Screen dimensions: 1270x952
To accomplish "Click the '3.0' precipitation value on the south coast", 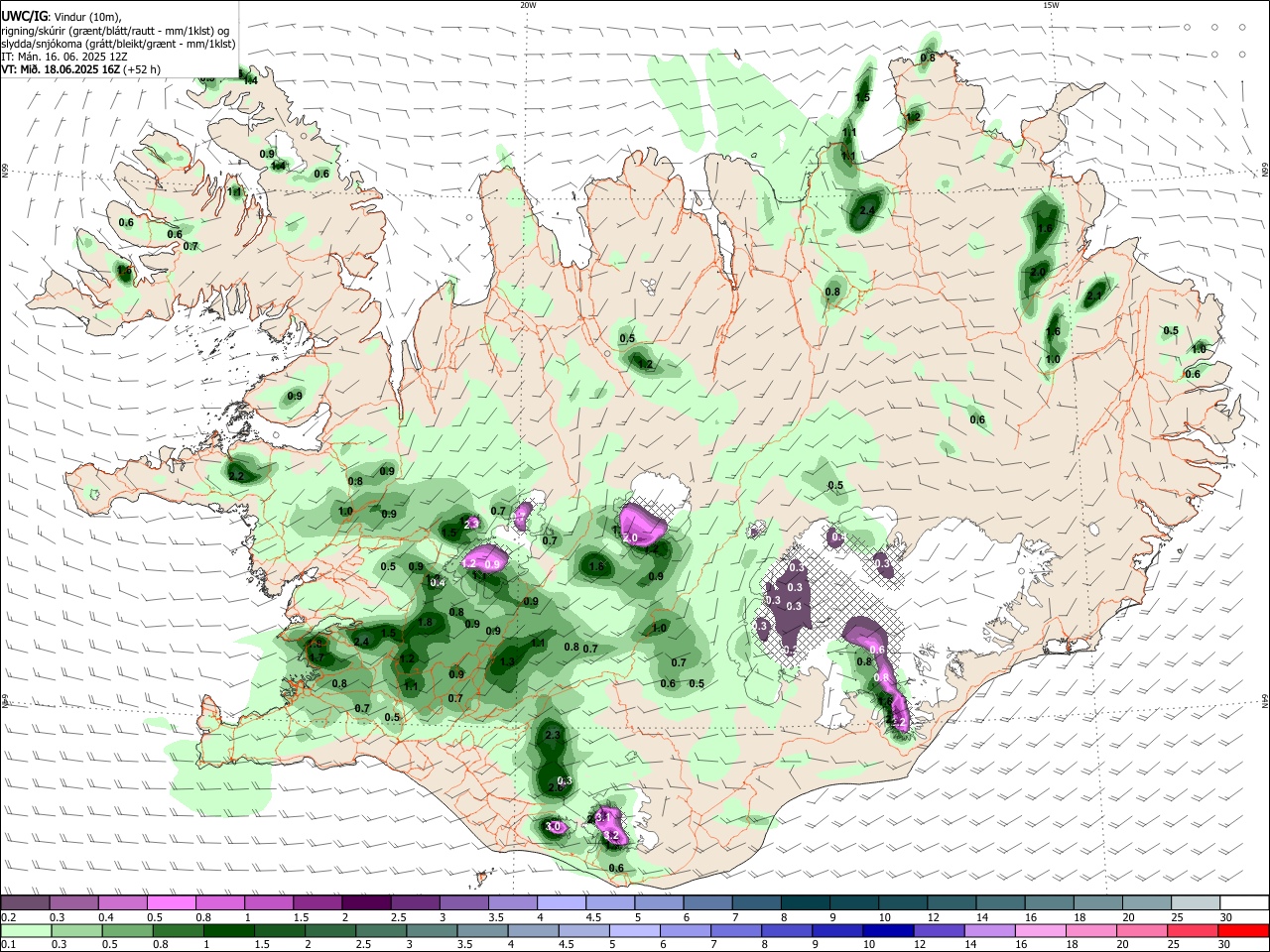I will [554, 827].
